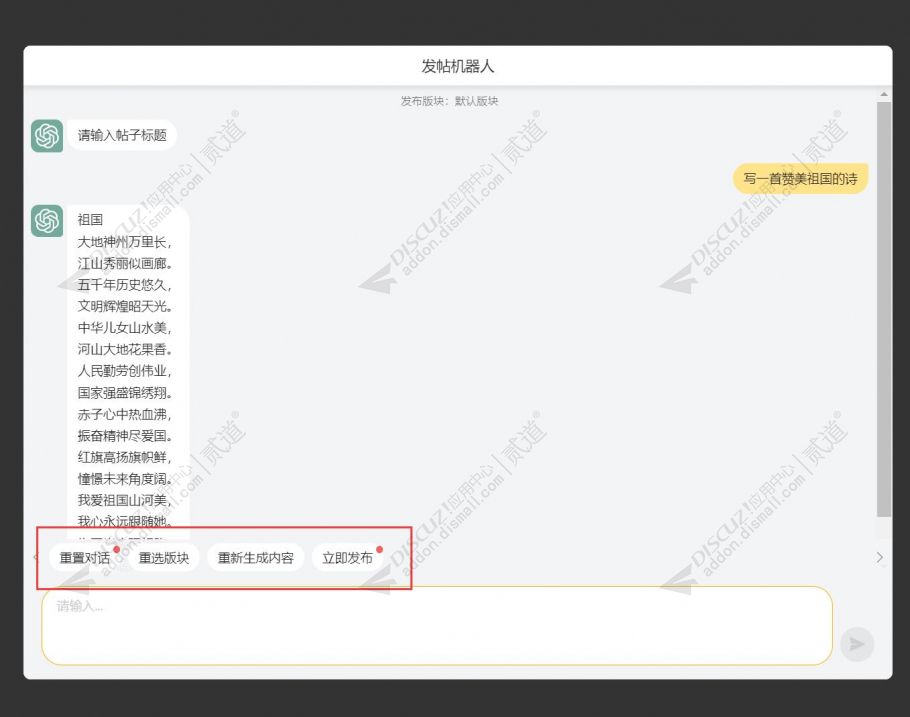This screenshot has width=910, height=717.
Task: Click the poem line 江山秀丽似画廊
Action: click(x=124, y=263)
